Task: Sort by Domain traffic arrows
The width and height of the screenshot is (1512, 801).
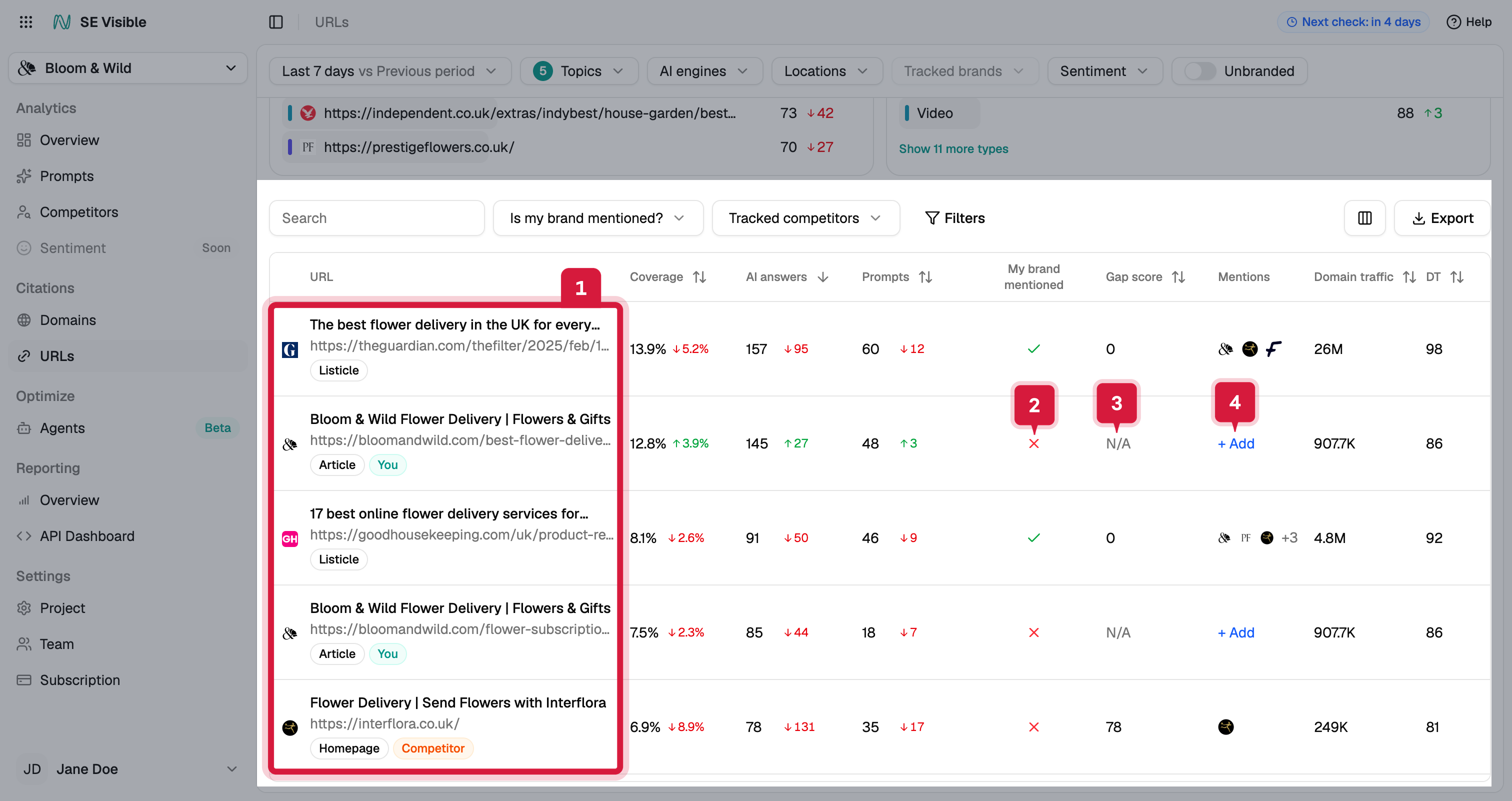Action: click(x=1409, y=277)
